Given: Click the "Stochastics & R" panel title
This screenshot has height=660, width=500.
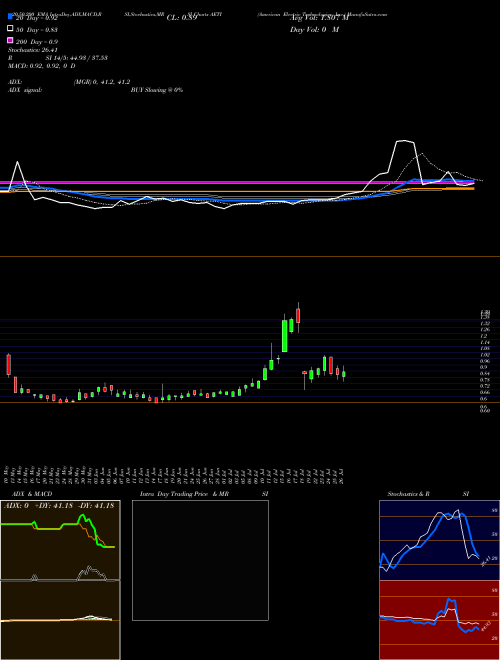Looking at the screenshot, I should coord(408,494).
